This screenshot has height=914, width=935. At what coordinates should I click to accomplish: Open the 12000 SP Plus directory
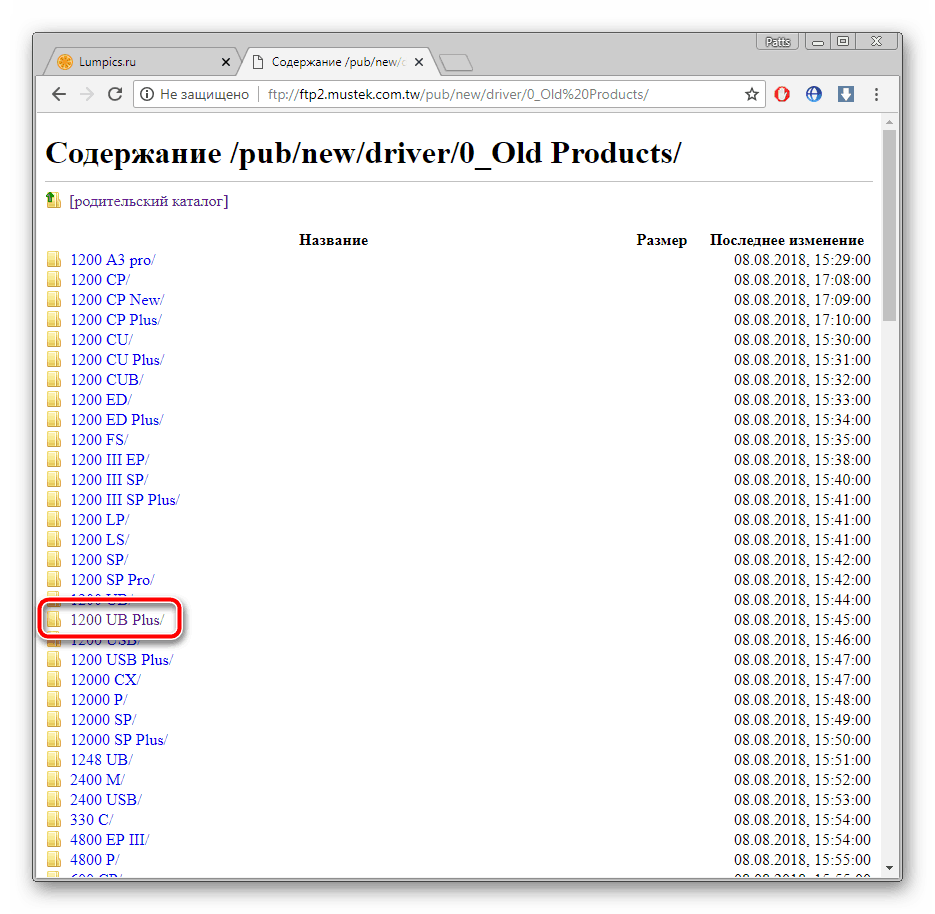click(118, 740)
